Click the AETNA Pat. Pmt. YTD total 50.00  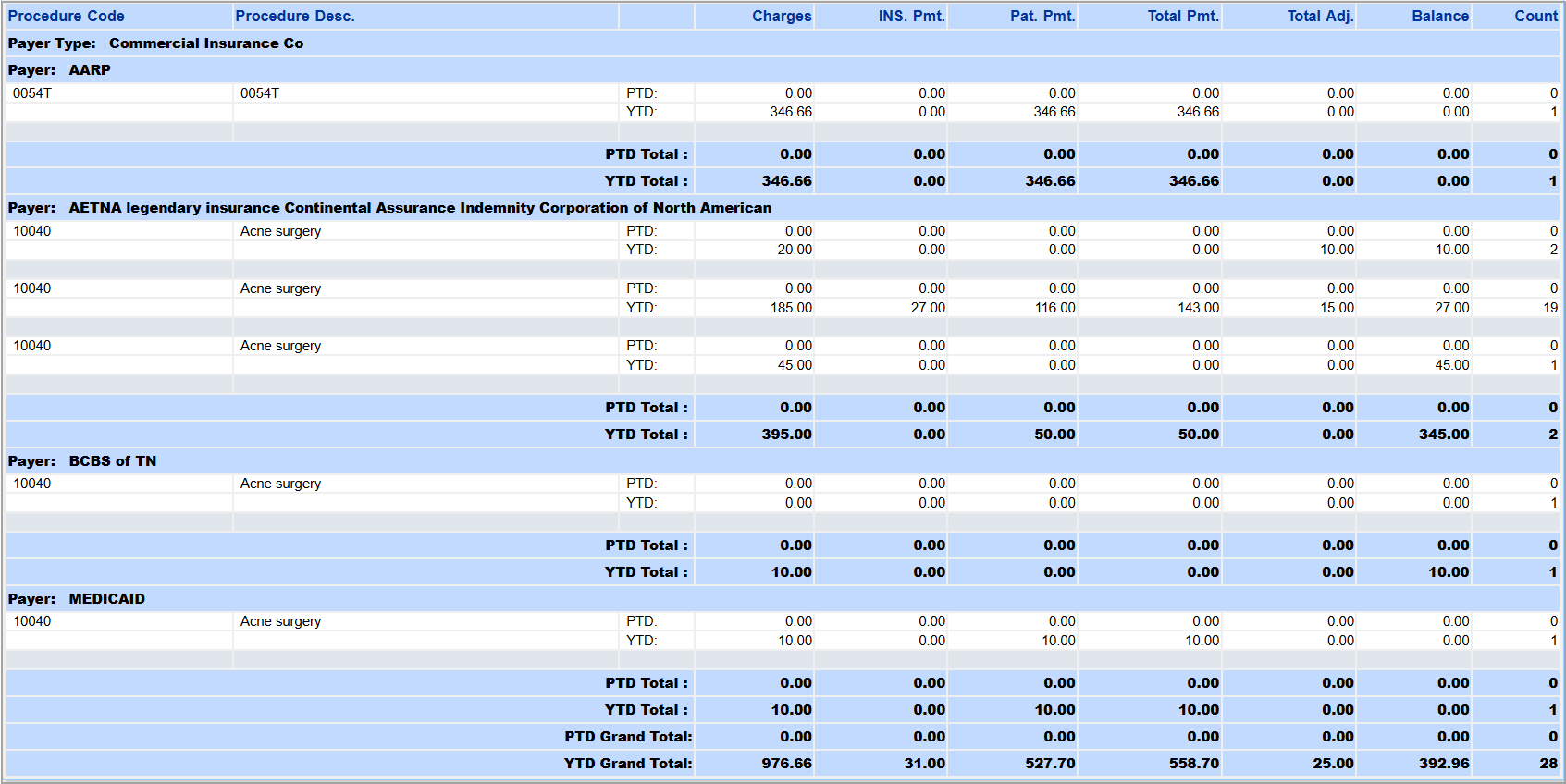1055,435
